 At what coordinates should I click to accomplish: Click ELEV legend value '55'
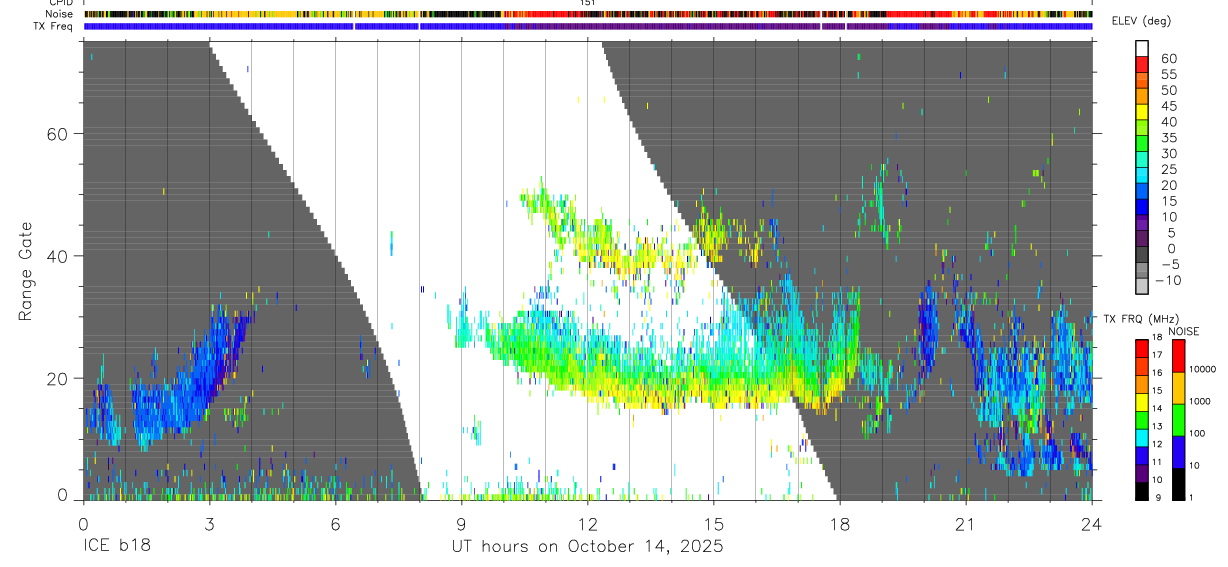point(1167,75)
